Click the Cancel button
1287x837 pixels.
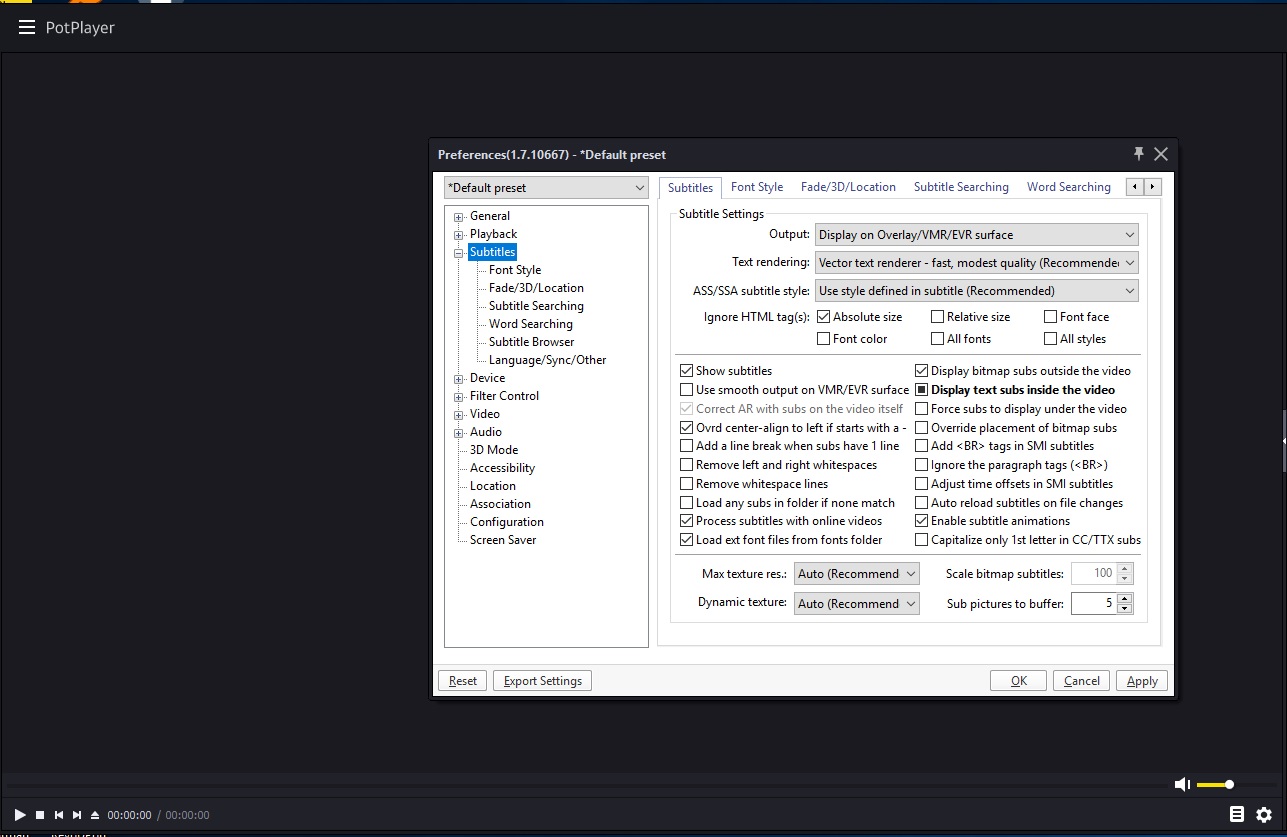[1082, 681]
